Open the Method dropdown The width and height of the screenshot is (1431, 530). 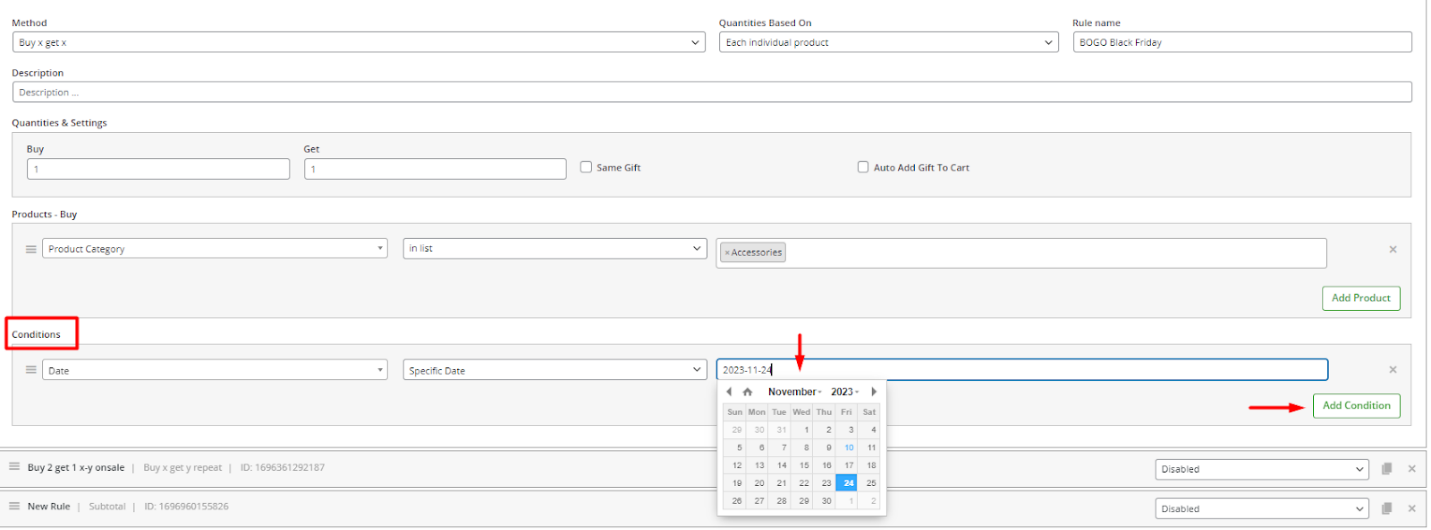[x=358, y=43]
